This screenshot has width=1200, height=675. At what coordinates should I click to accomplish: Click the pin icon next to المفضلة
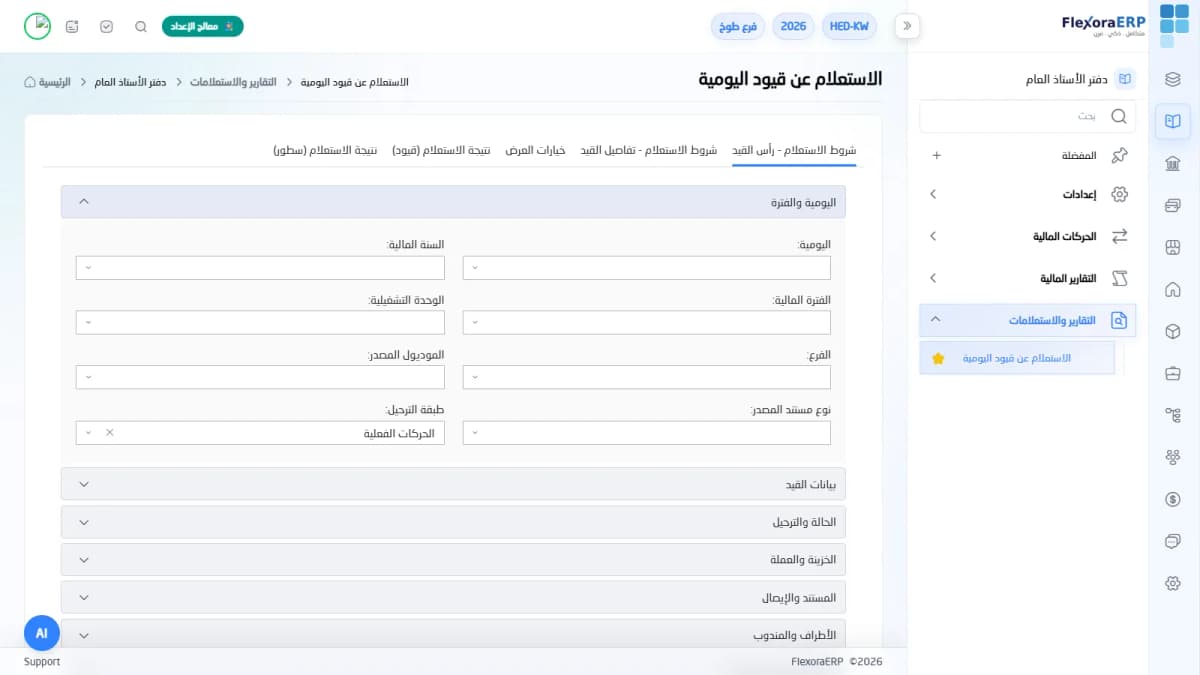pos(1120,156)
